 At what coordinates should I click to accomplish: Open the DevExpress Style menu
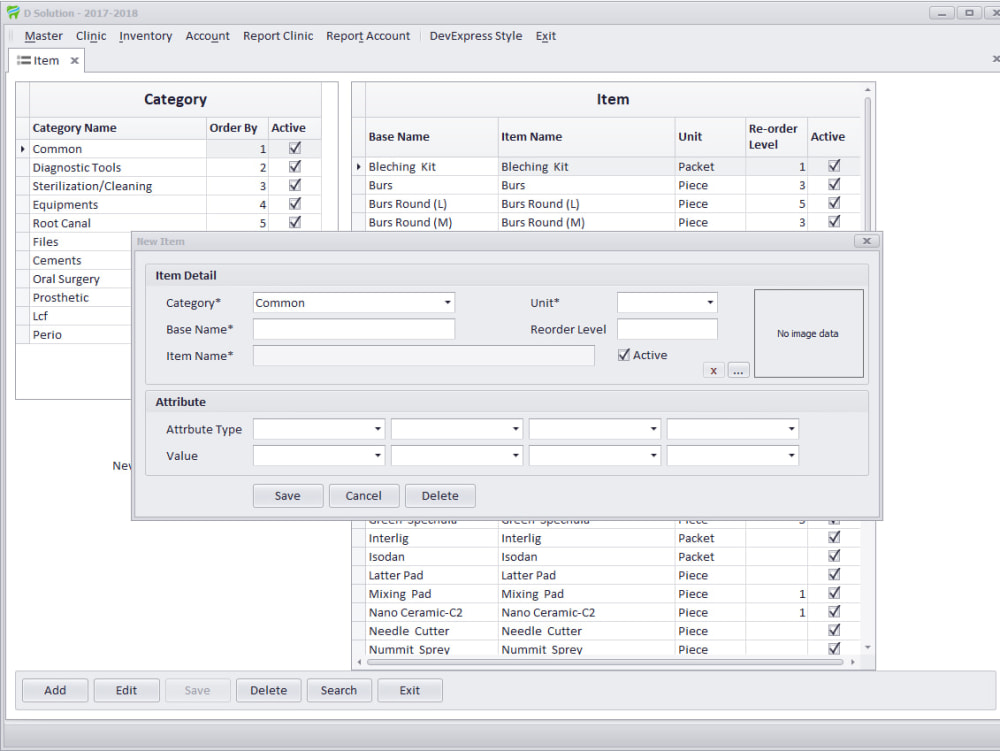click(475, 36)
